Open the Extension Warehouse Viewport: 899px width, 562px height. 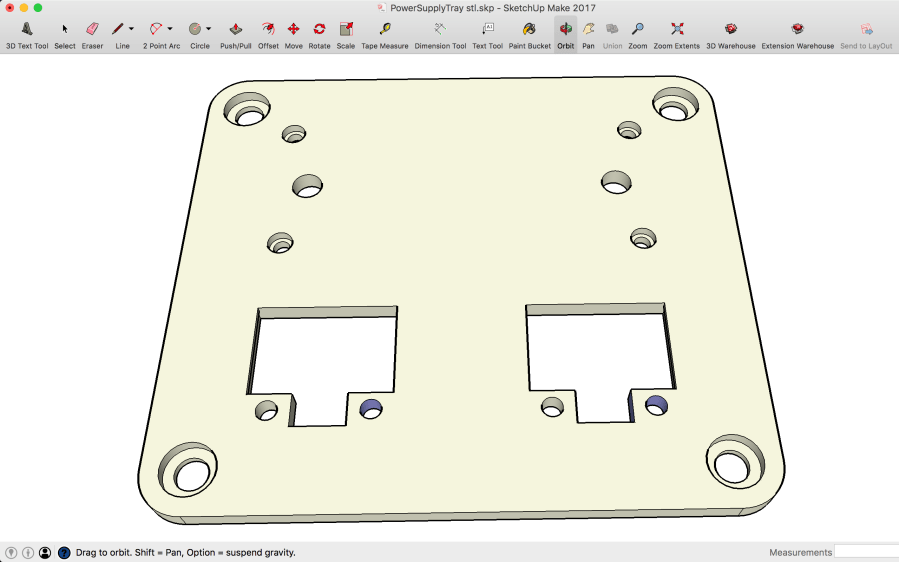pyautogui.click(x=797, y=30)
